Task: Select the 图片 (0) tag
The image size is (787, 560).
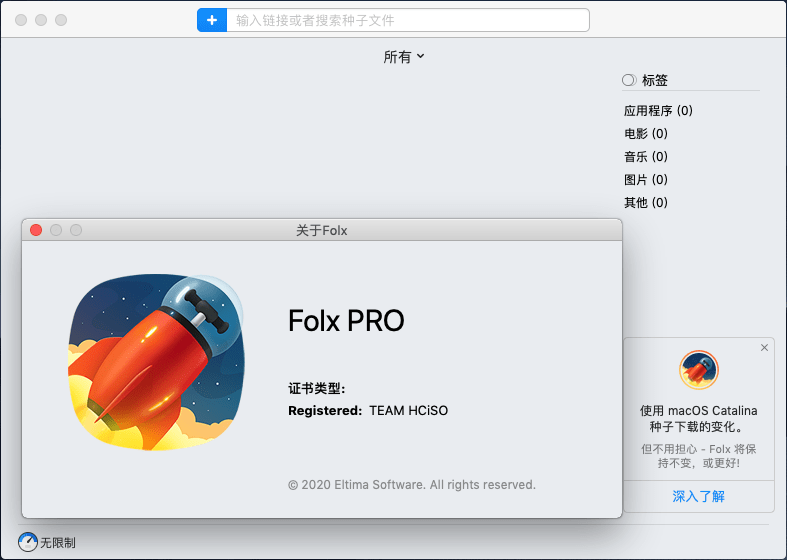Action: pyautogui.click(x=645, y=180)
